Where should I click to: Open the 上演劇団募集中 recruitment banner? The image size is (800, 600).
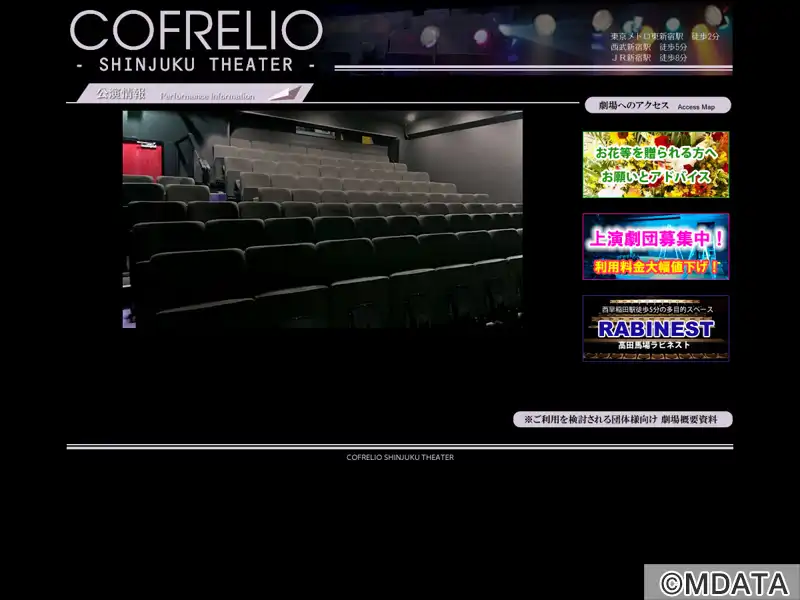(656, 246)
